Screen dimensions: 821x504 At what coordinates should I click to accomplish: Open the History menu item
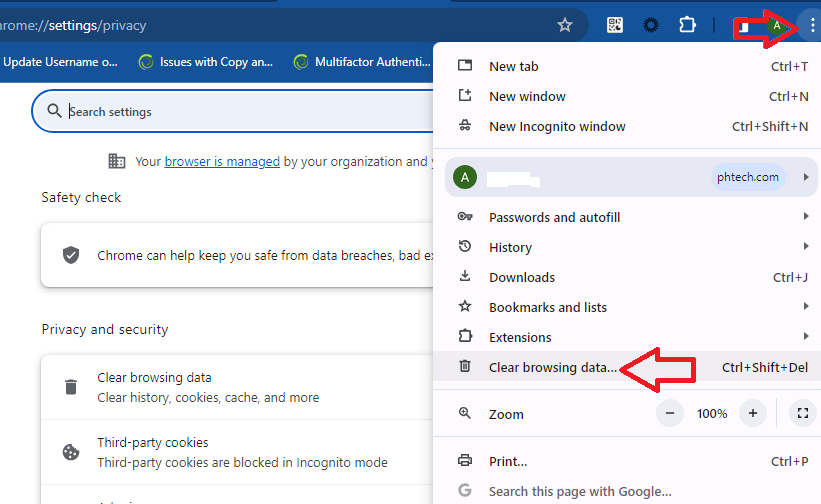627,247
